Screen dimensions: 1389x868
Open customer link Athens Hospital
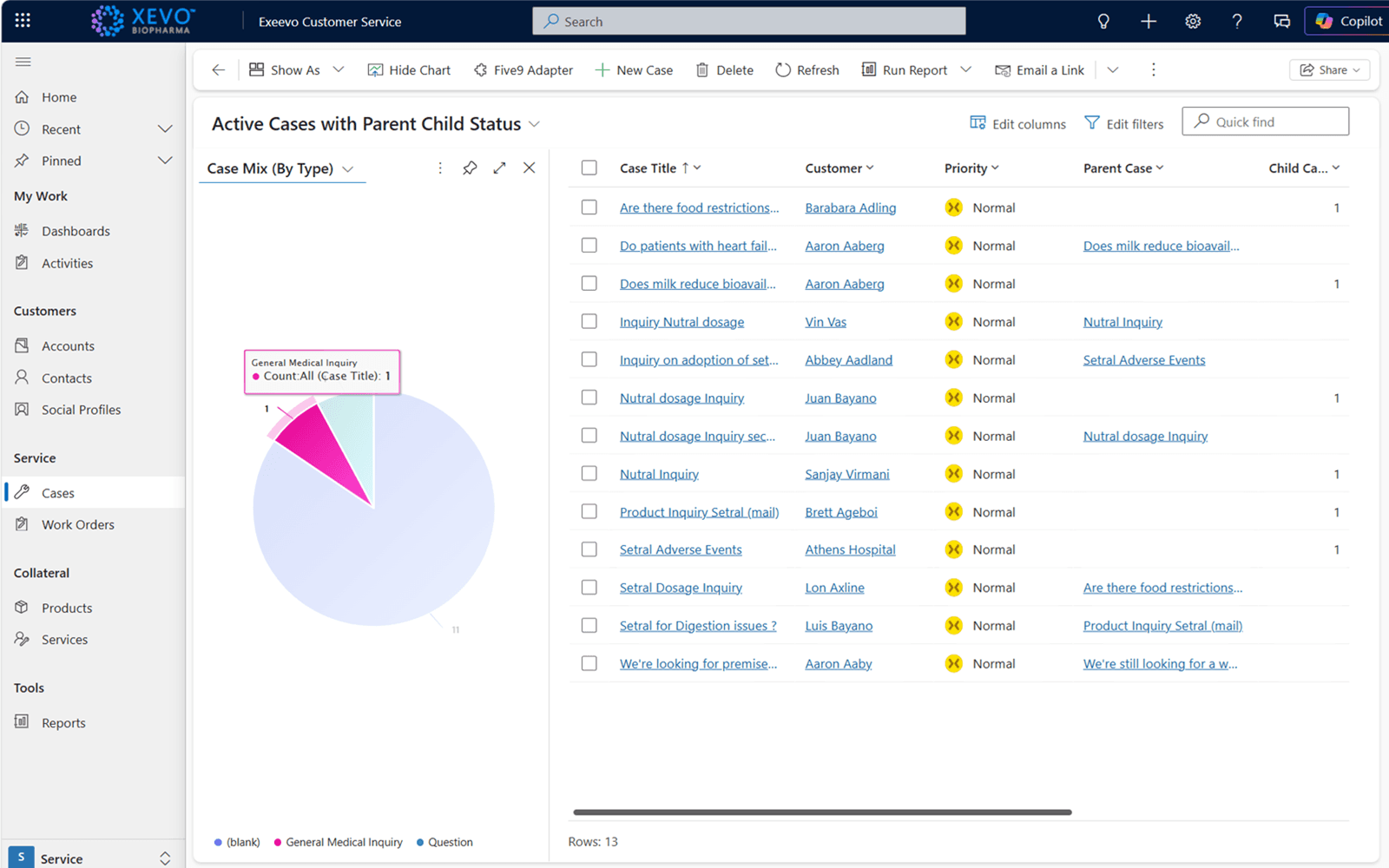click(x=850, y=549)
